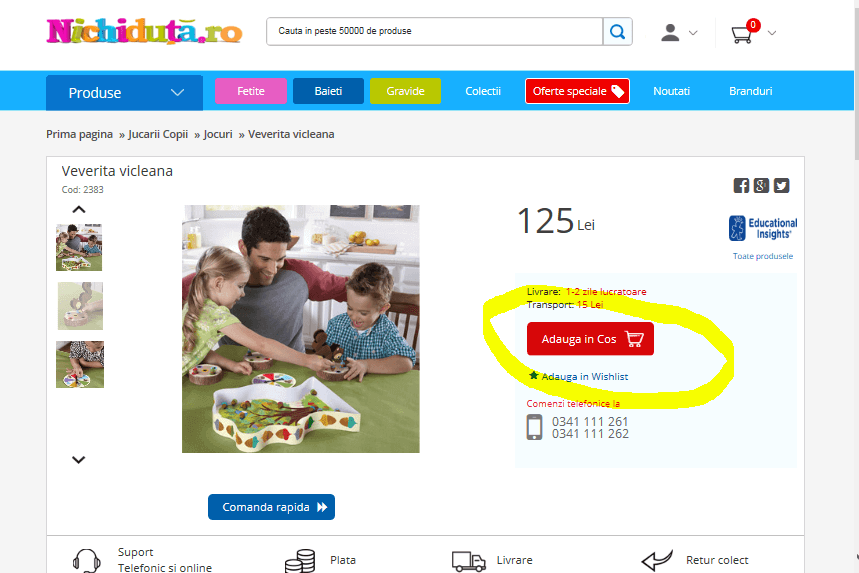
Task: Click the search magnifier icon
Action: click(617, 32)
